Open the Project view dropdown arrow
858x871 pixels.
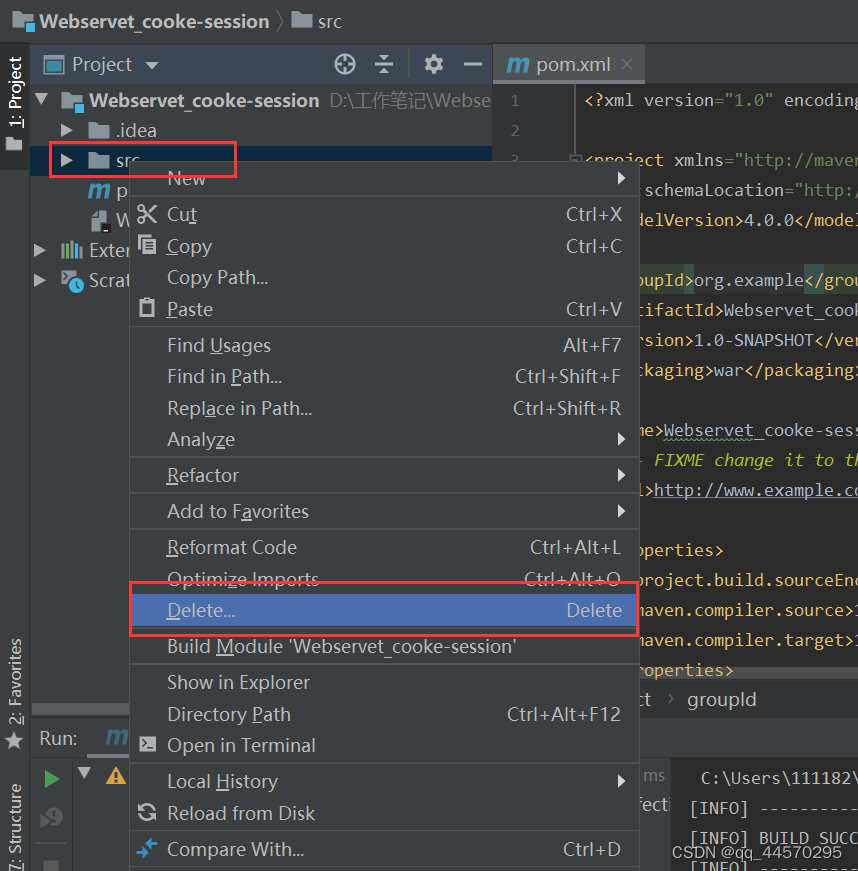pos(152,66)
